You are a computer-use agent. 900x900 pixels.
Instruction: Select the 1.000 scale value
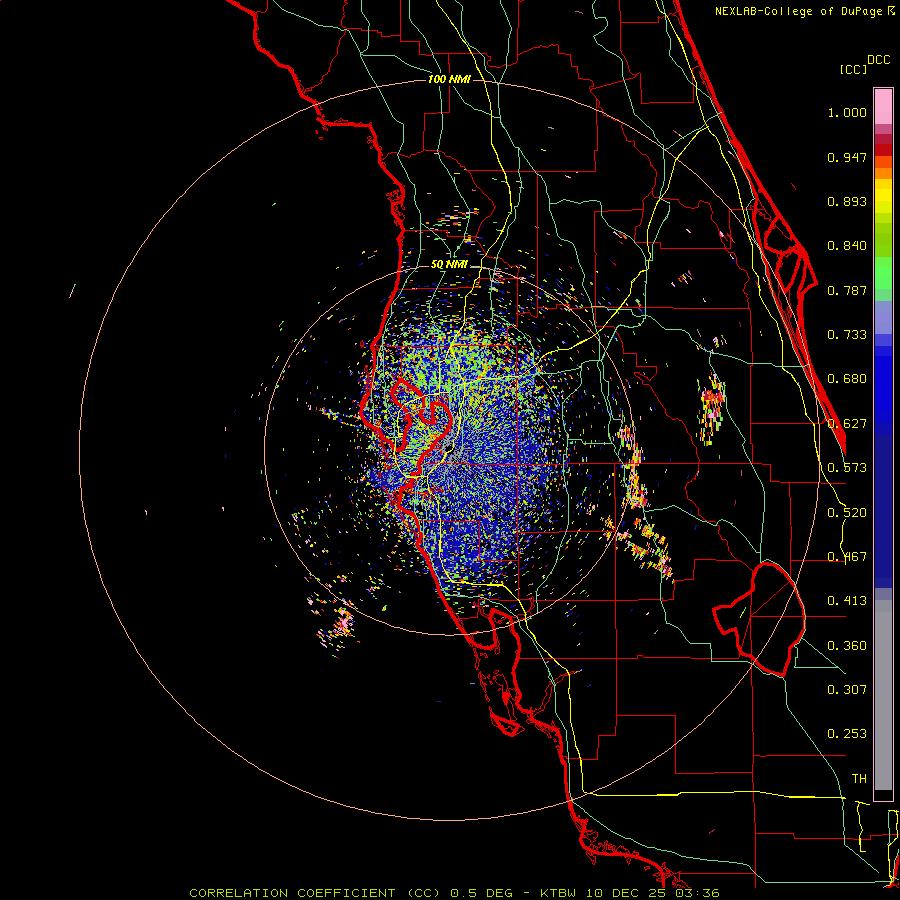[x=847, y=112]
